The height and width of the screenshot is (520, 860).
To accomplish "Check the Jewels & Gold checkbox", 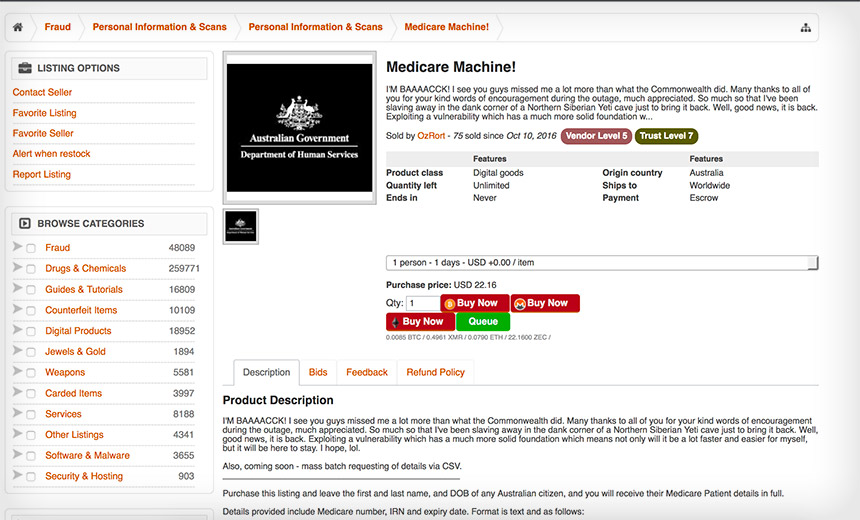I will click(x=31, y=352).
